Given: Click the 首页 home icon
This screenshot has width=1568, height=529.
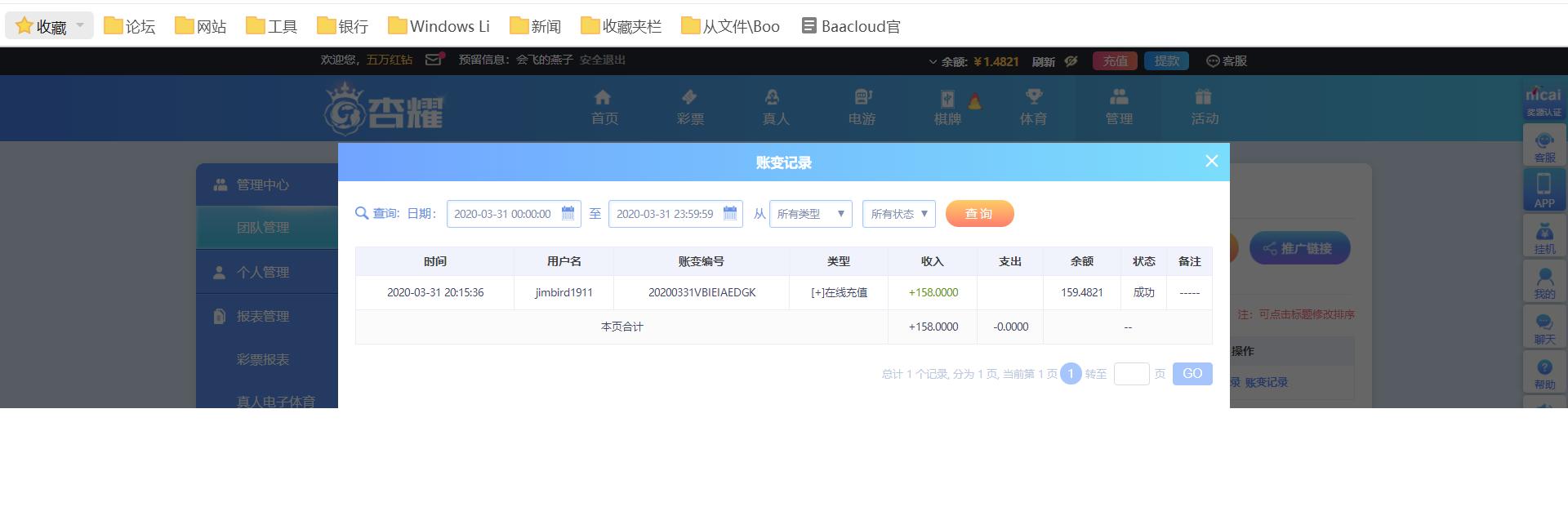Looking at the screenshot, I should tap(604, 99).
